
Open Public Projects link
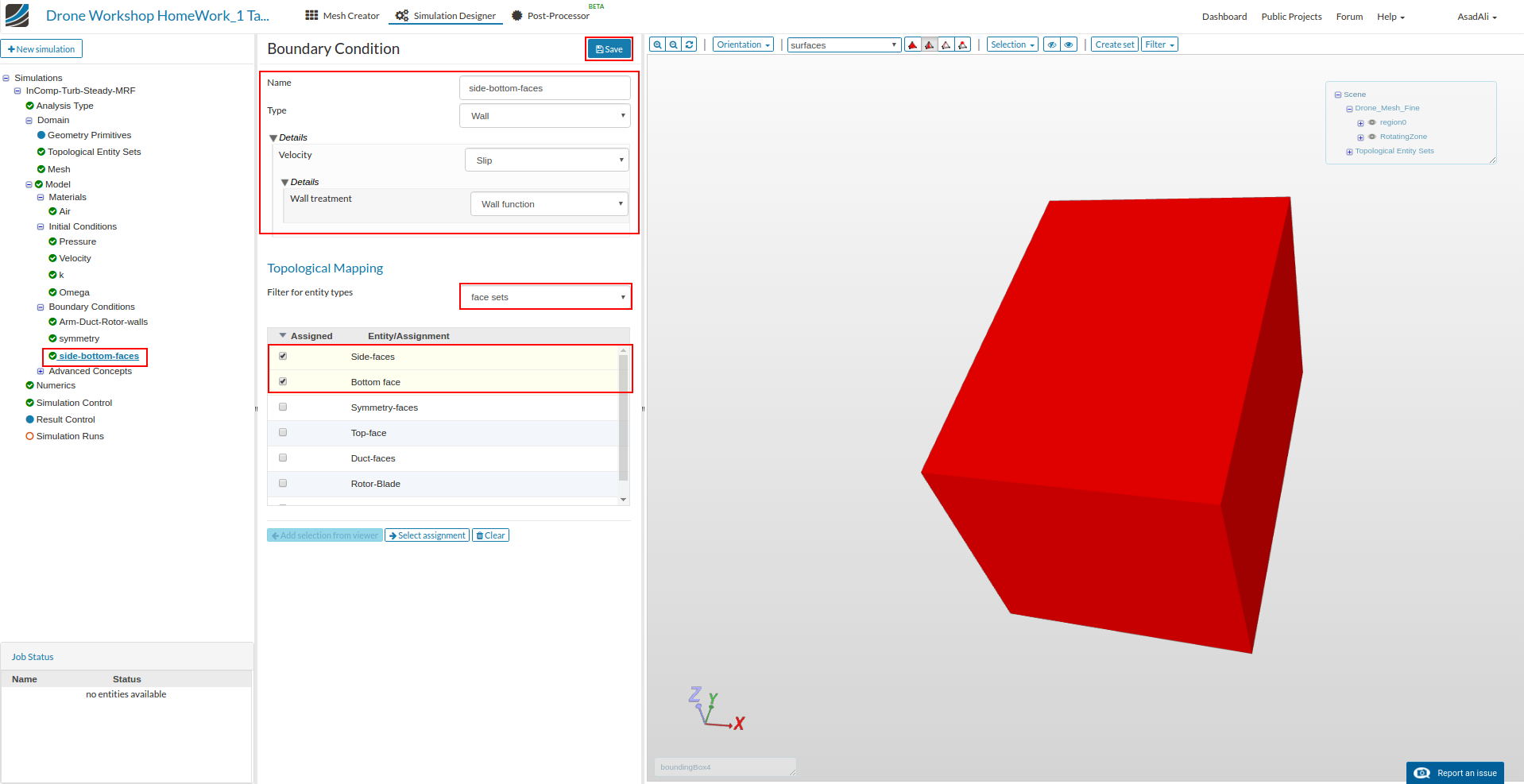point(1291,17)
